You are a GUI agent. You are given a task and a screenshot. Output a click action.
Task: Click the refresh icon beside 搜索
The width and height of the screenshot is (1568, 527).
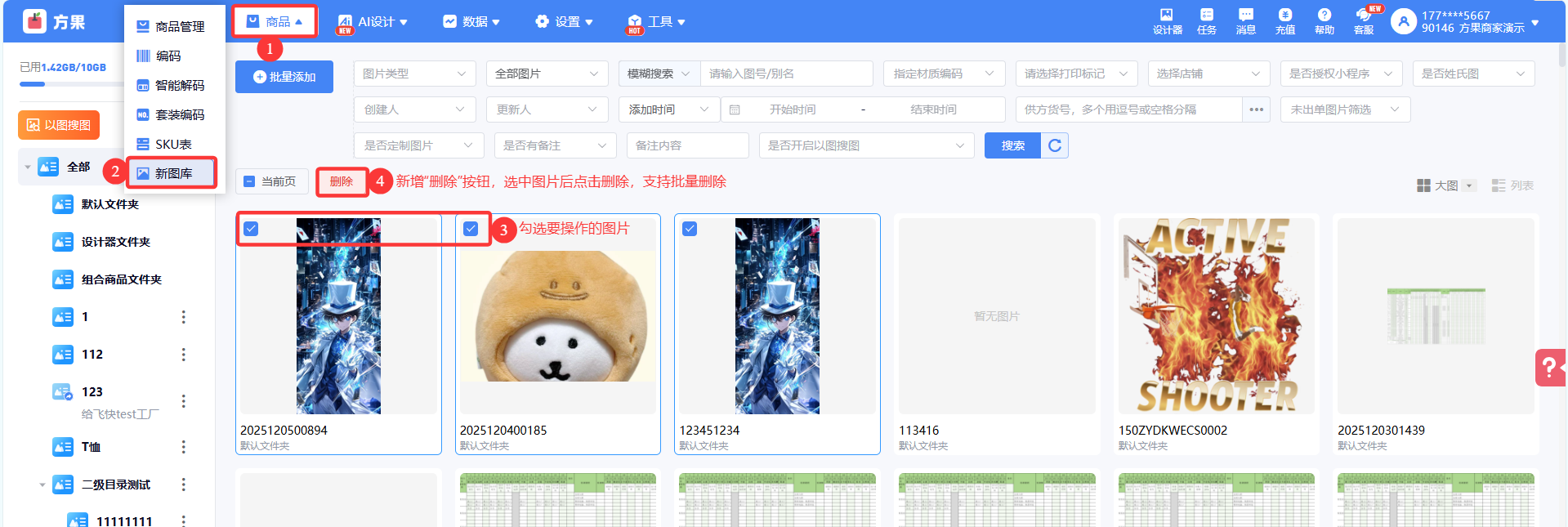pos(1055,145)
